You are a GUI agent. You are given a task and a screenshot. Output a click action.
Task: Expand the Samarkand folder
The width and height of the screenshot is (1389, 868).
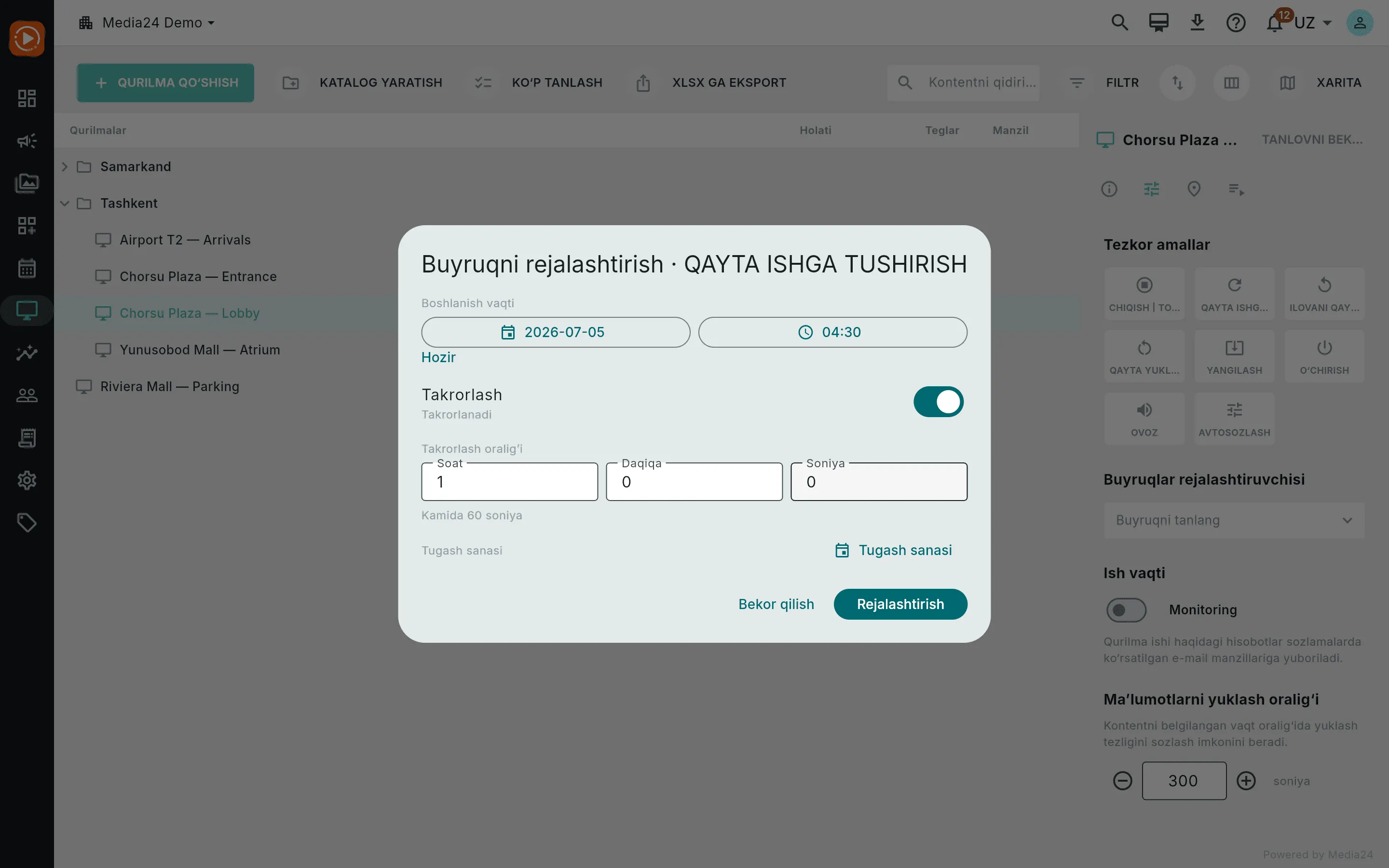coord(65,166)
